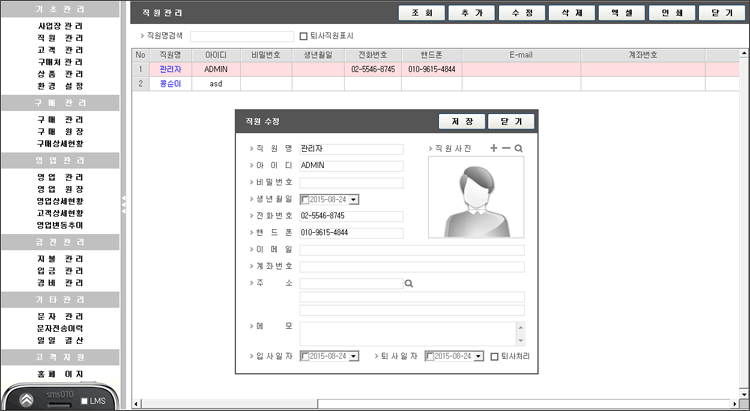
Task: Click the plus icon to add employee photo
Action: point(493,148)
